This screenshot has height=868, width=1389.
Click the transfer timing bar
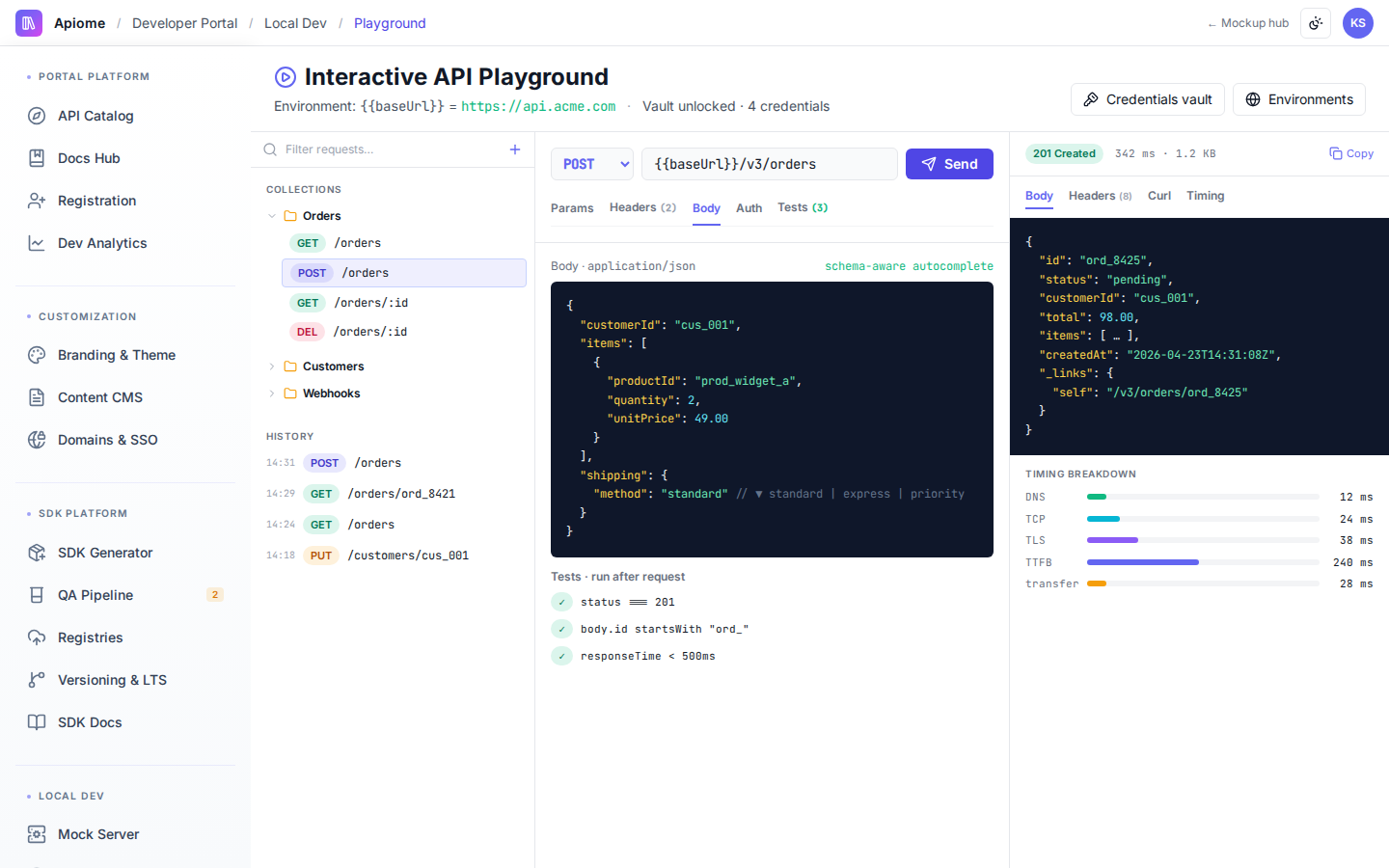1203,583
